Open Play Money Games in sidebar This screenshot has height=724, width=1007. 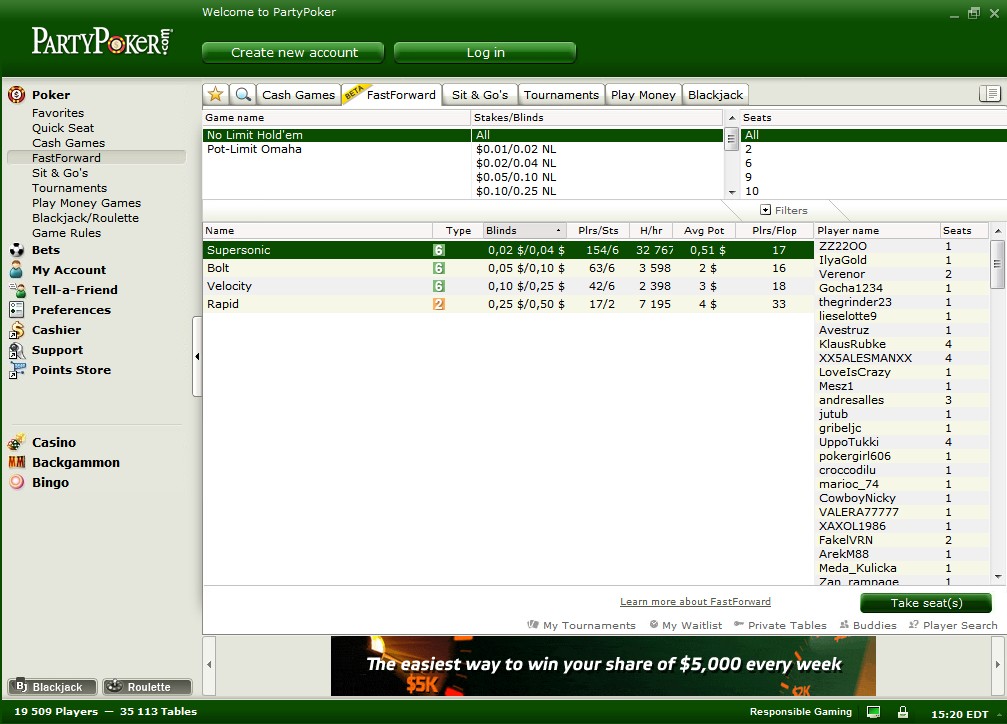(86, 203)
